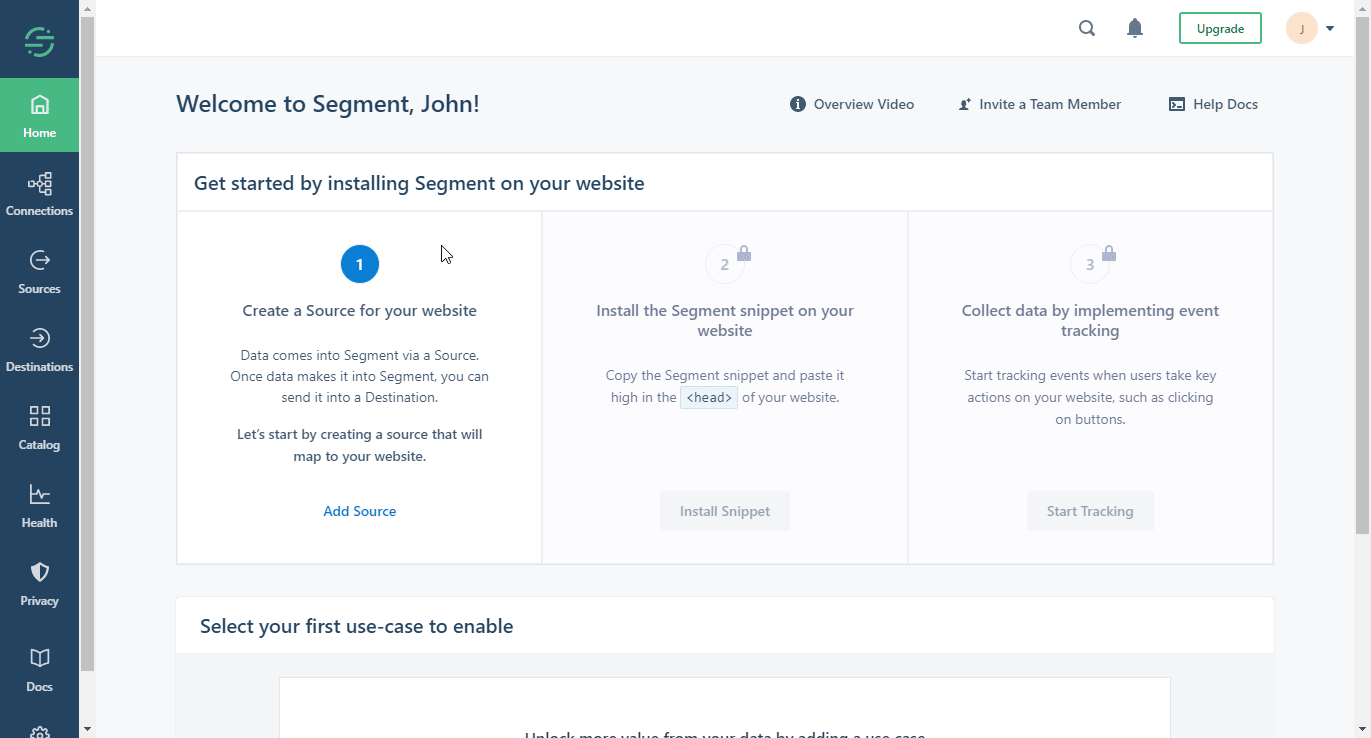Image resolution: width=1371 pixels, height=738 pixels.
Task: Check notifications via the bell icon
Action: point(1135,28)
